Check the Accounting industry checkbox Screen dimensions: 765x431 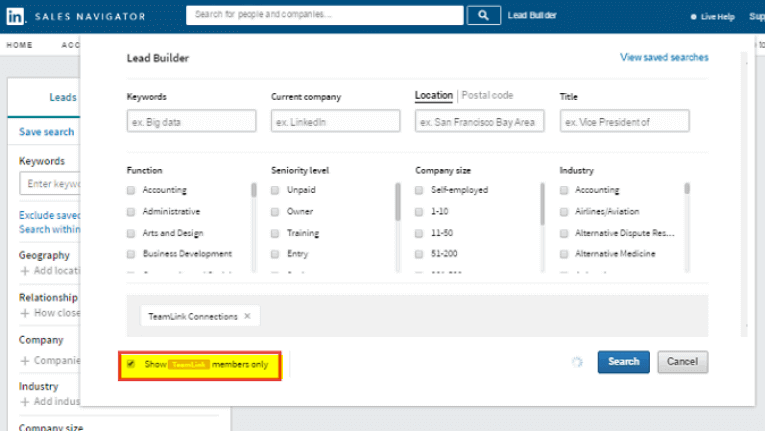(x=564, y=190)
